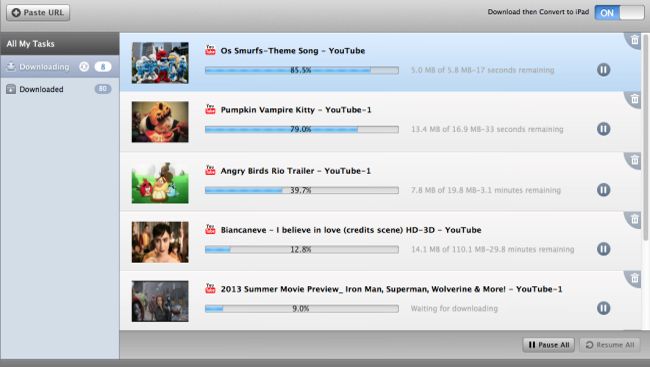Click the 12.8% progress bar

click(x=302, y=250)
